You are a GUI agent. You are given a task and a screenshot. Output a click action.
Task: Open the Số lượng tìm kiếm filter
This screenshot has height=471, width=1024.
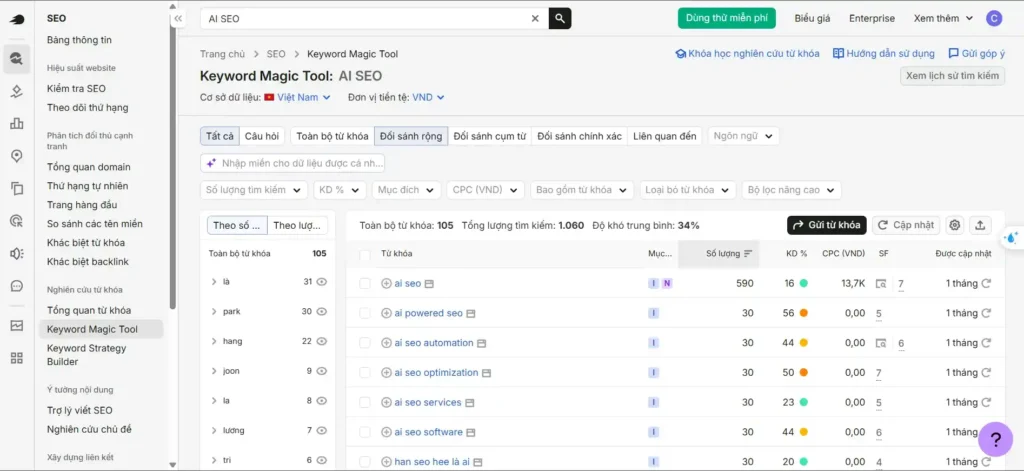click(x=253, y=190)
